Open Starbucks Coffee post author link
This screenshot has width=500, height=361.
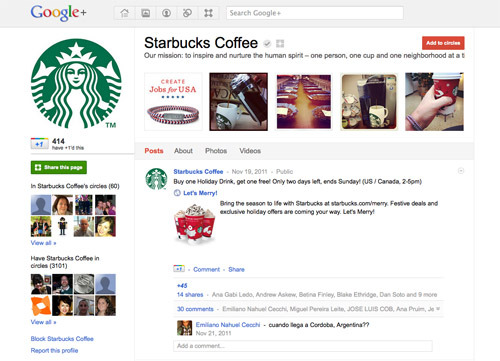pos(198,171)
